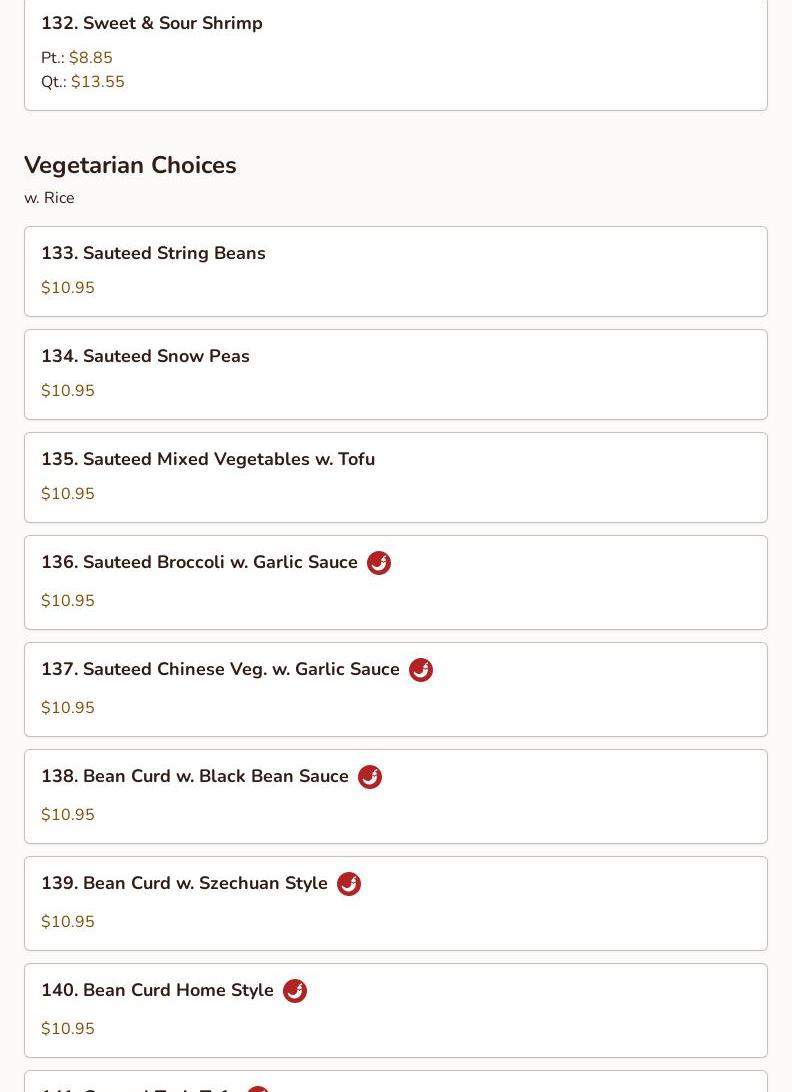Image resolution: width=792 pixels, height=1092 pixels.
Task: Choose 134. Sauteed Snow Peas
Action: point(396,375)
